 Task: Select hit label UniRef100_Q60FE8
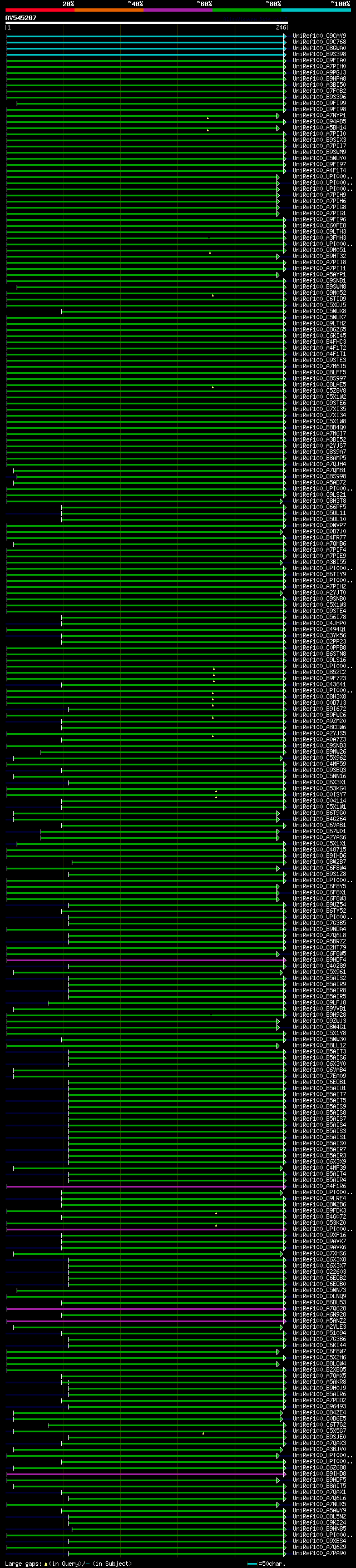click(319, 226)
